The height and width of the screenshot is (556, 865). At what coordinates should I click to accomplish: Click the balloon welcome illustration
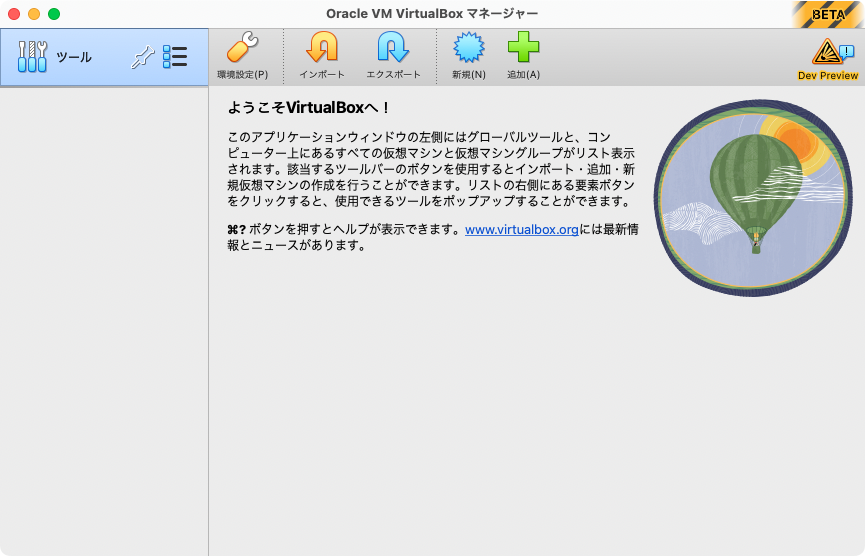[x=752, y=197]
